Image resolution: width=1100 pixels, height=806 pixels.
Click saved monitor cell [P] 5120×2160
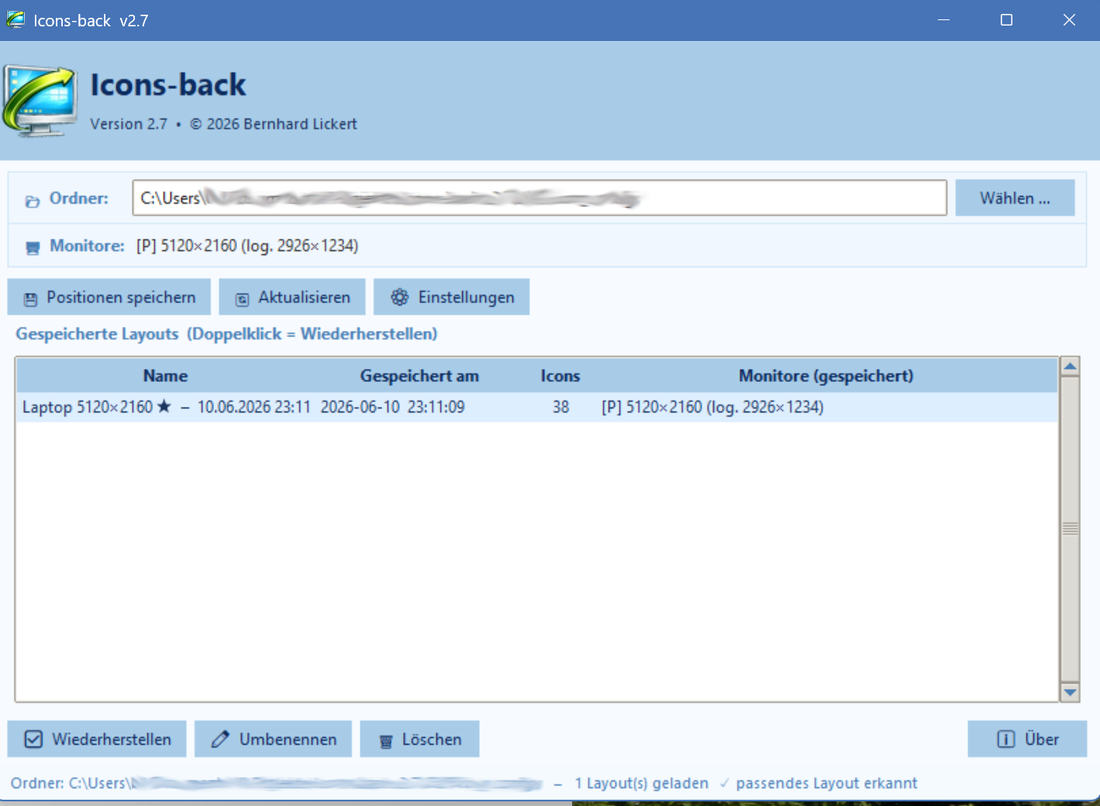[712, 407]
